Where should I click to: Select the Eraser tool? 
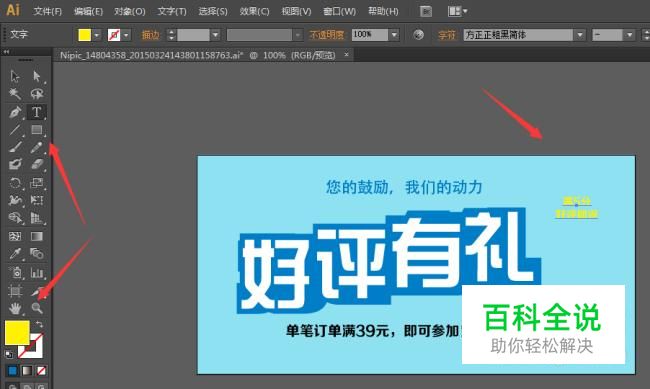(x=36, y=165)
